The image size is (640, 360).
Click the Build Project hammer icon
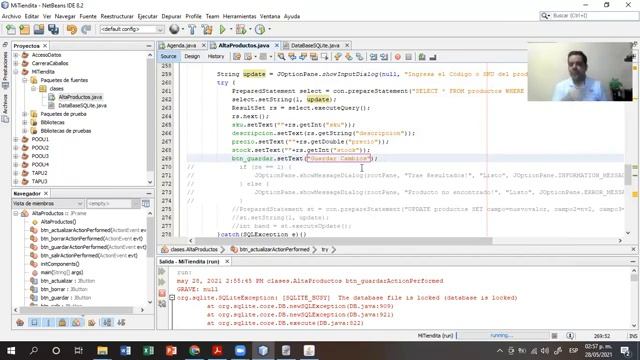pos(192,29)
